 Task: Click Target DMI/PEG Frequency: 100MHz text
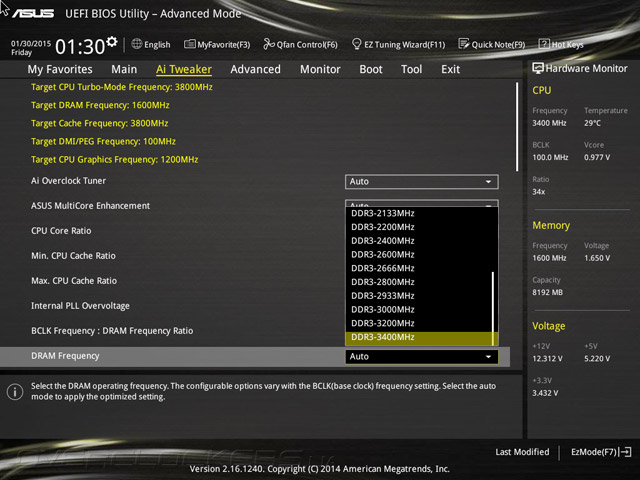[103, 142]
